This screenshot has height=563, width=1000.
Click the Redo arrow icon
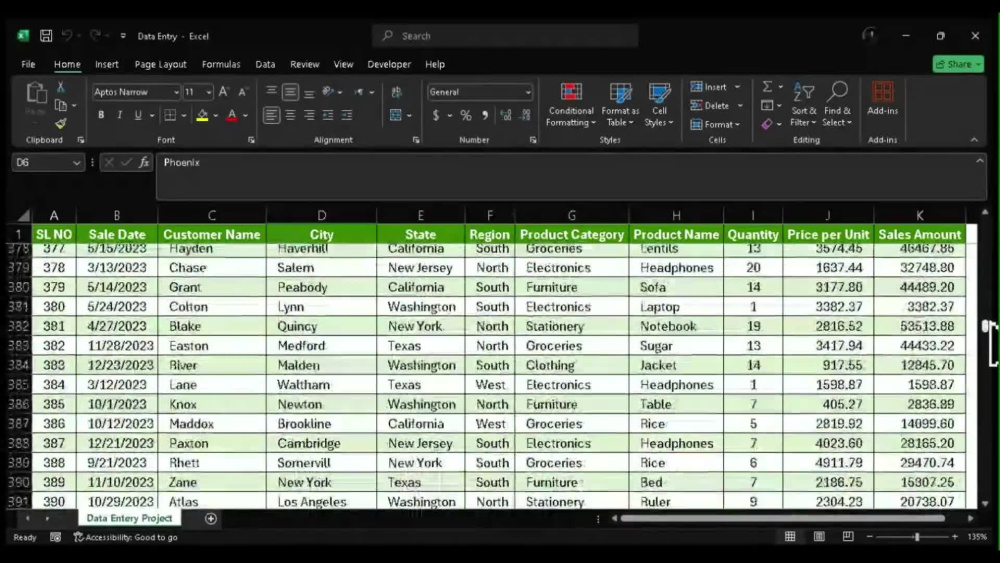[95, 36]
